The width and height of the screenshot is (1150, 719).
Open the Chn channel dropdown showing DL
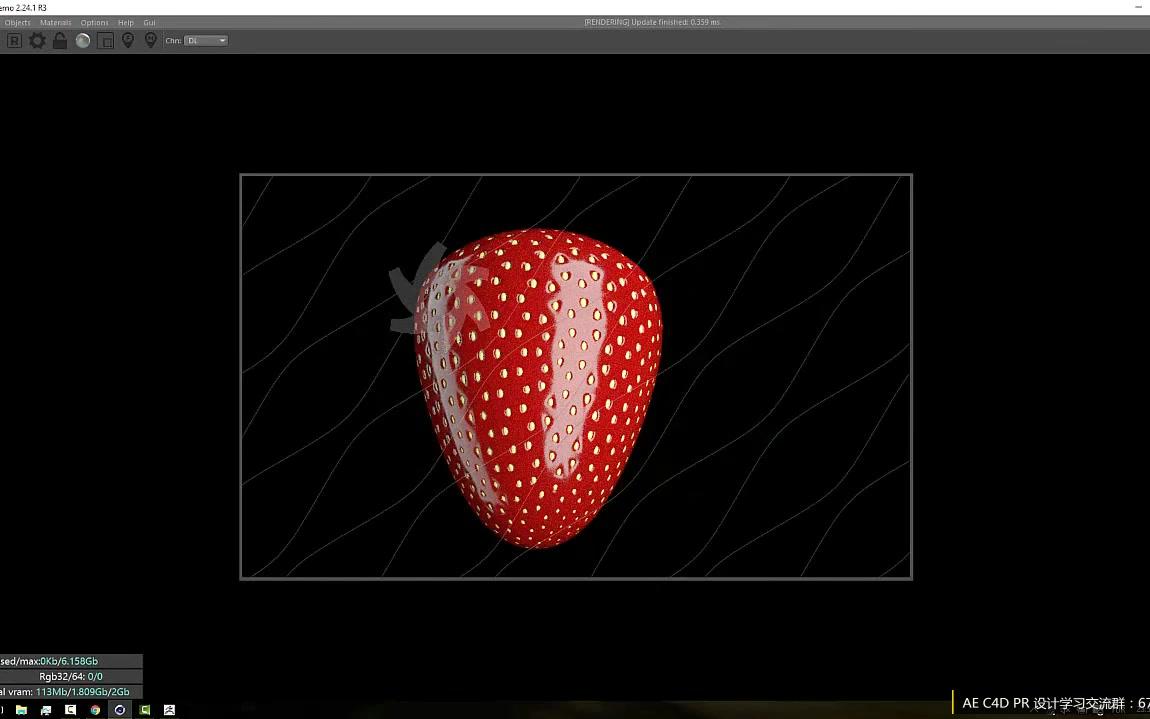206,40
